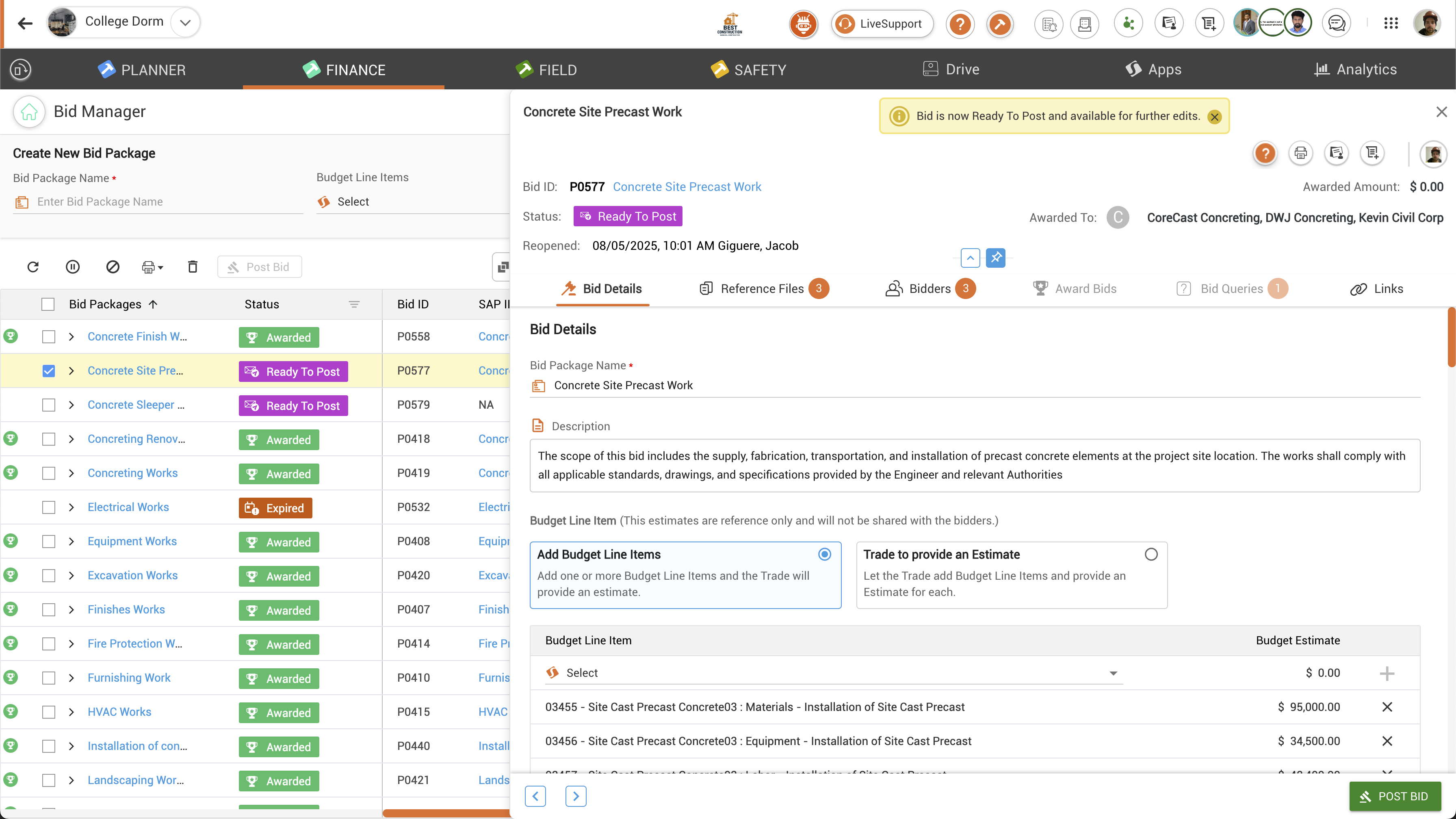
Task: Open the Bidders tab
Action: point(929,289)
